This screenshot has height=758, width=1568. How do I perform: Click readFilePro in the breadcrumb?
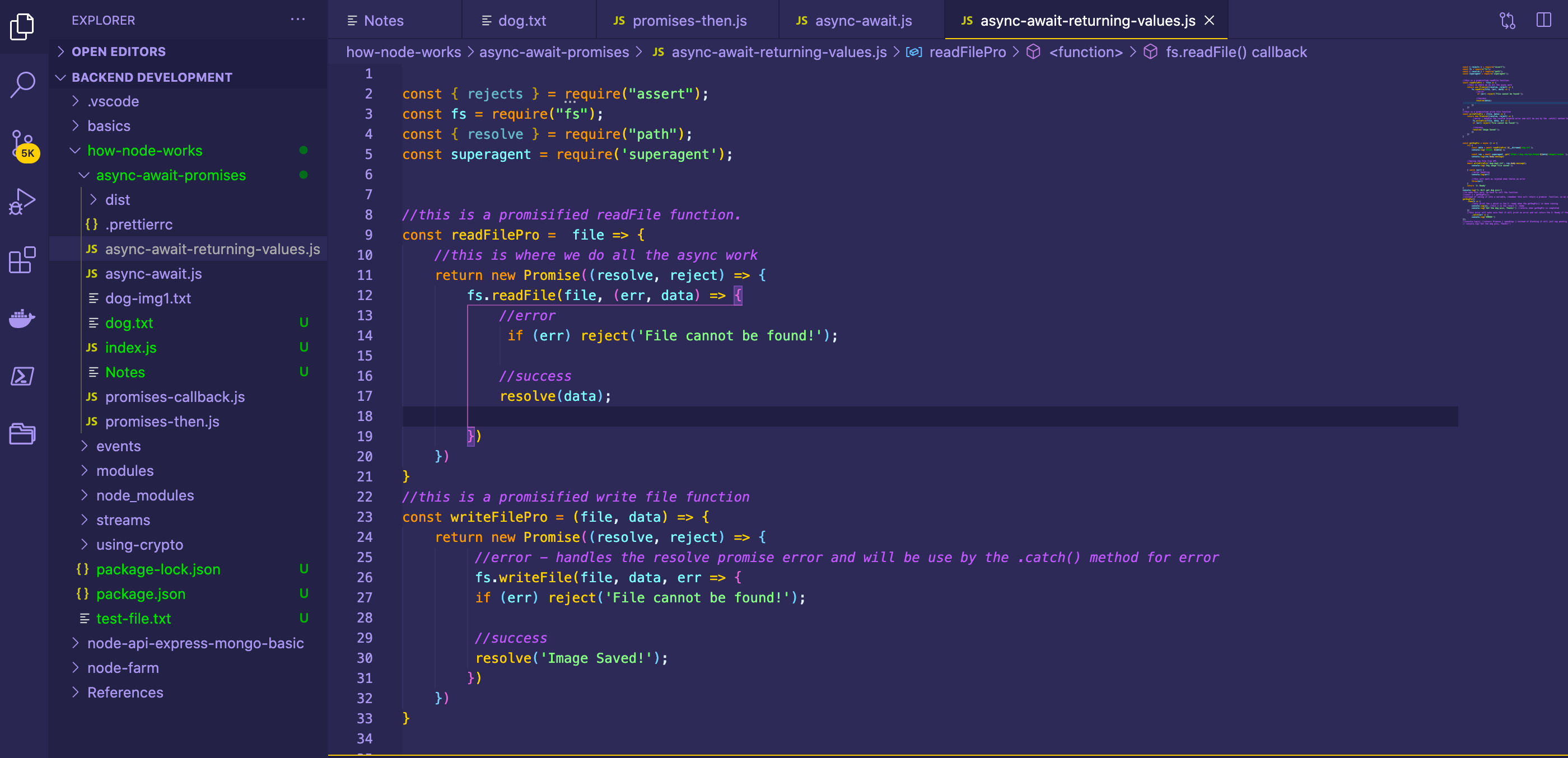[967, 52]
